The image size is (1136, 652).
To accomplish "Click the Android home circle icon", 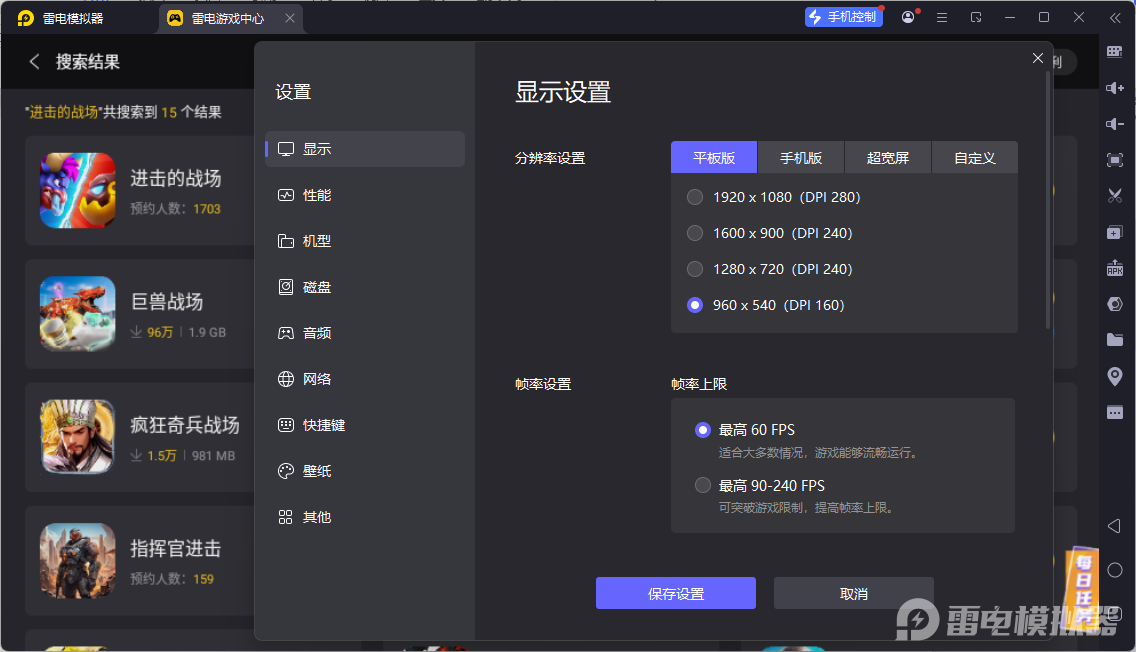I will [x=1115, y=570].
